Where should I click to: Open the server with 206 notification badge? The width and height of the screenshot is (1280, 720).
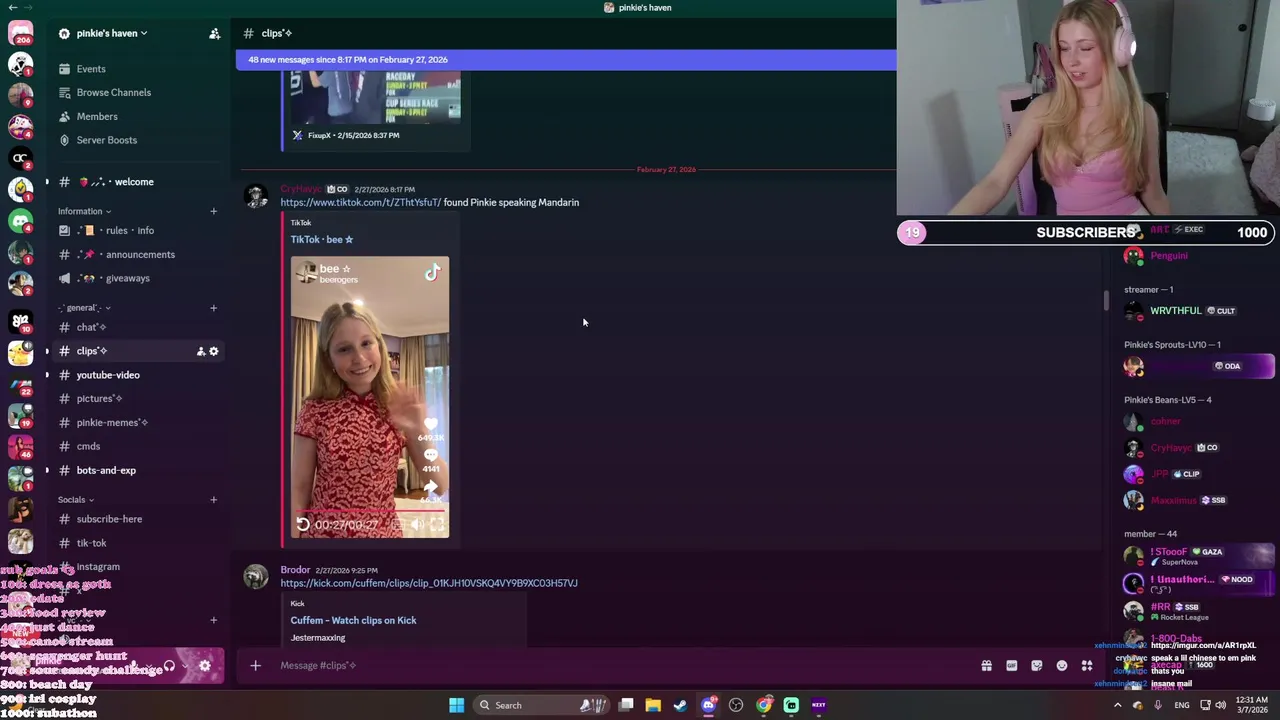pyautogui.click(x=21, y=33)
